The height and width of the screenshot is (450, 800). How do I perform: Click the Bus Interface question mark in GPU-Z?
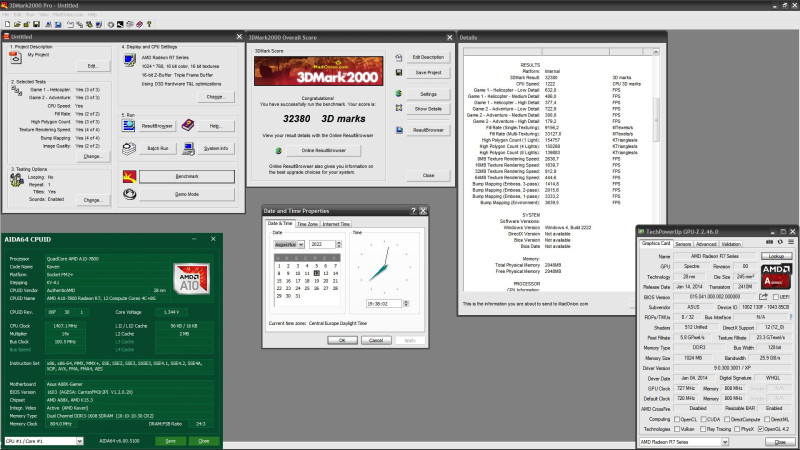coord(791,317)
